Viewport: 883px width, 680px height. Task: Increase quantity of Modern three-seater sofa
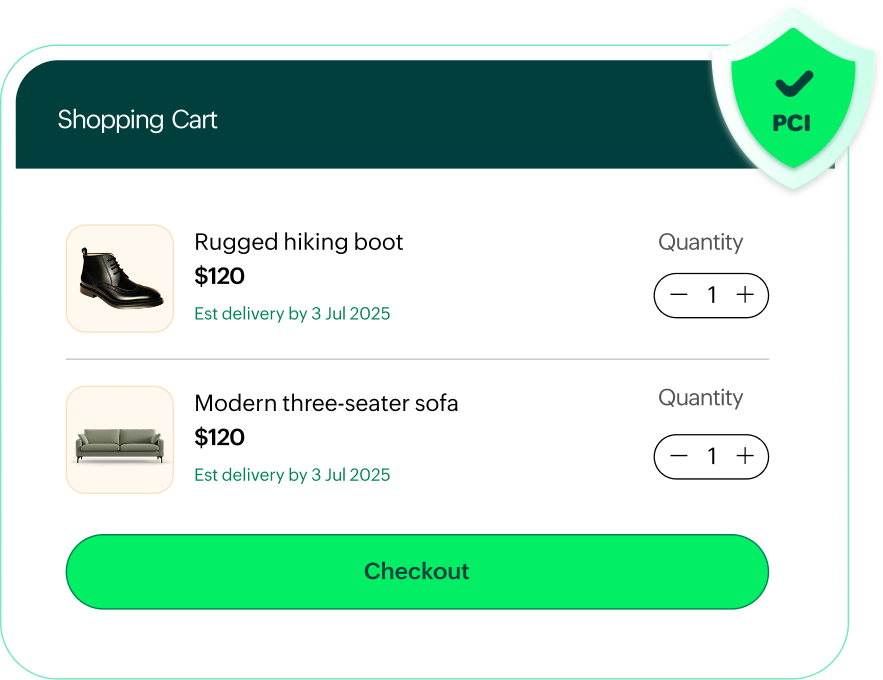pyautogui.click(x=744, y=456)
